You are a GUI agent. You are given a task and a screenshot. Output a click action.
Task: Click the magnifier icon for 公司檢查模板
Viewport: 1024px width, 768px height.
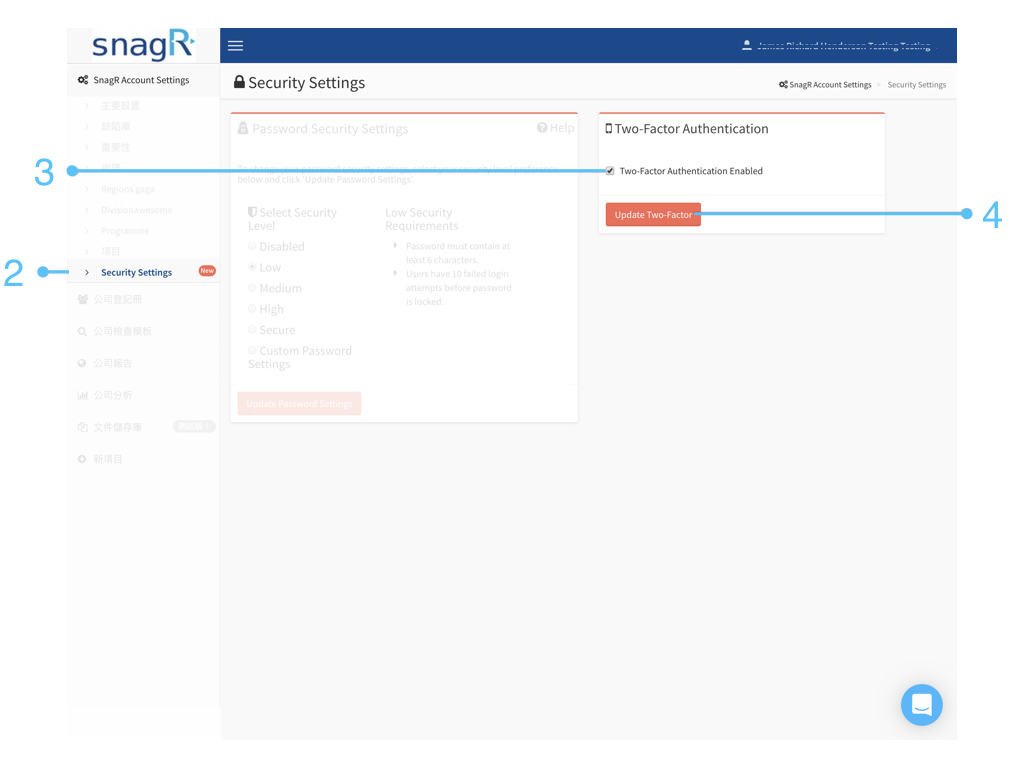point(82,331)
